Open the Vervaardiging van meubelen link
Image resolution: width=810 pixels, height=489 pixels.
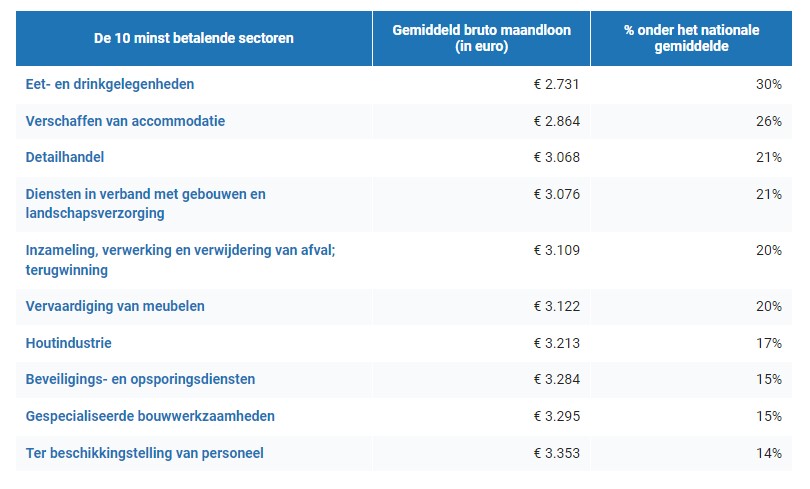115,306
